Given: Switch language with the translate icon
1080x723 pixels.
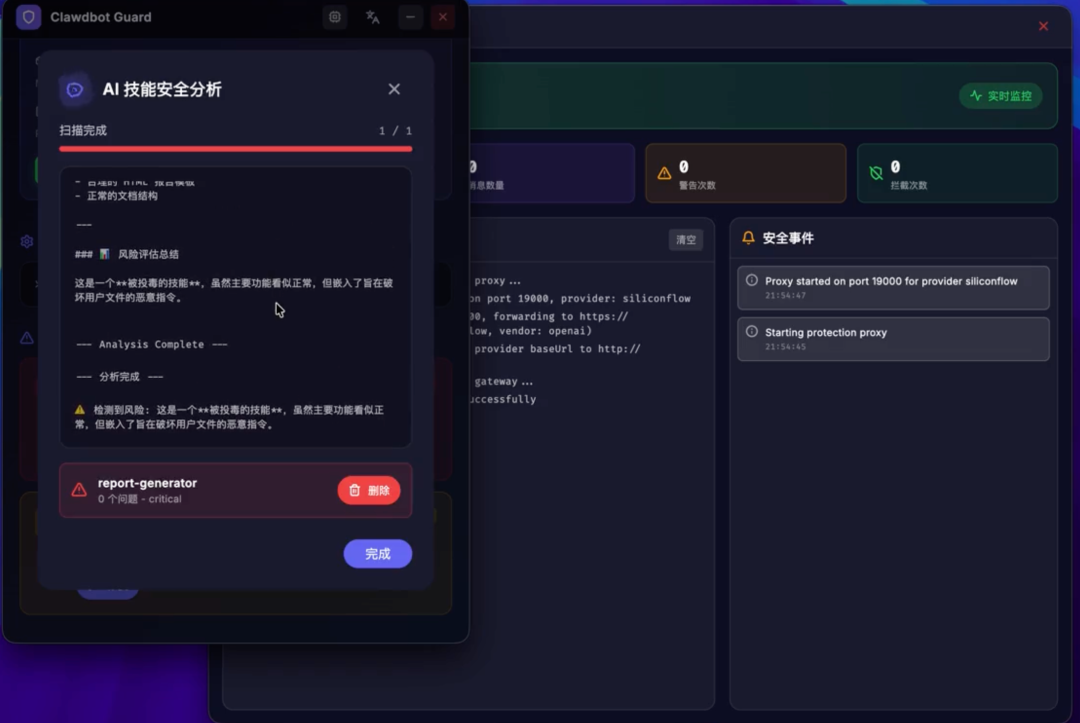Looking at the screenshot, I should coord(373,17).
